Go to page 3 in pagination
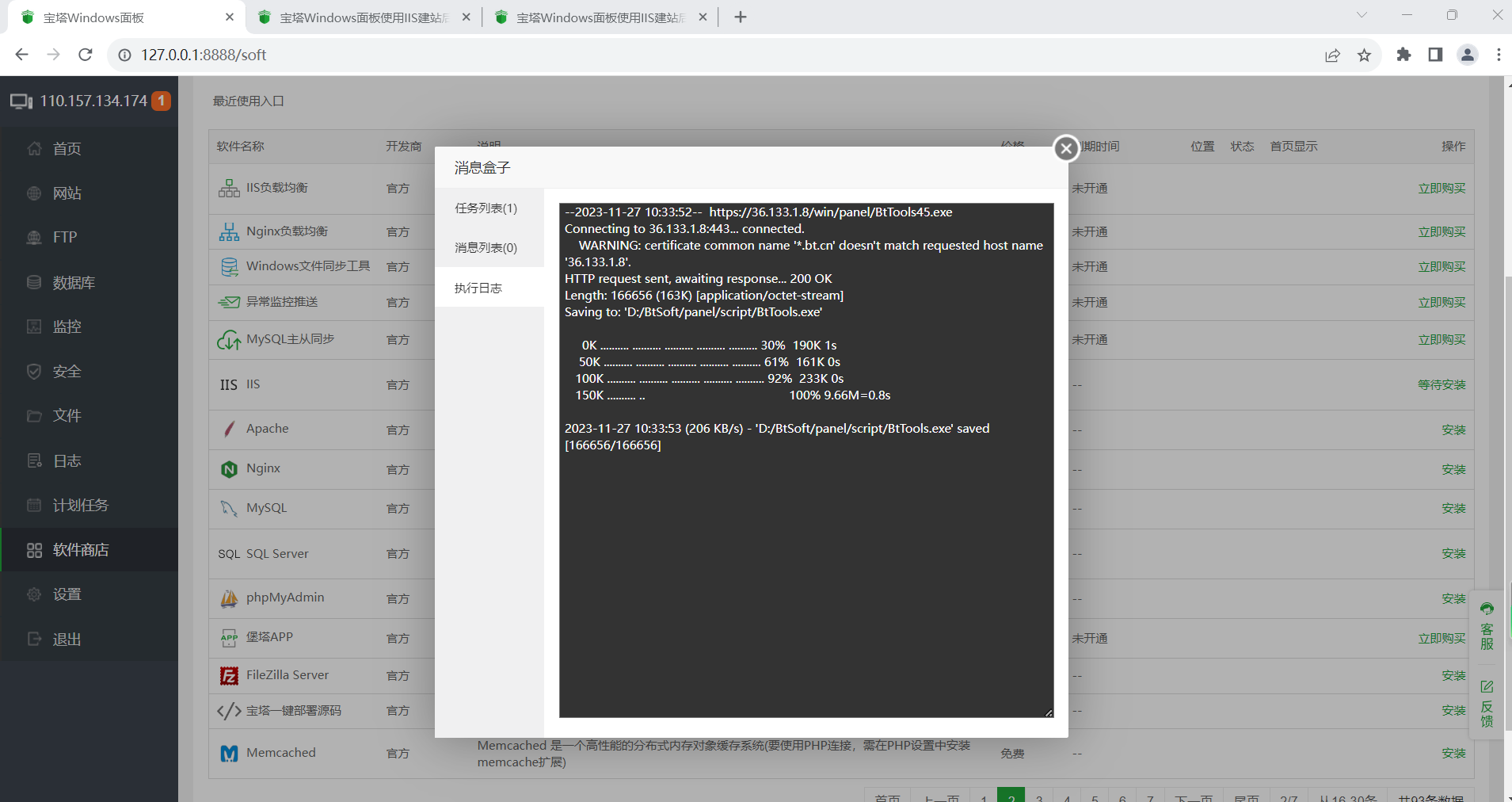This screenshot has height=802, width=1512. [1039, 796]
